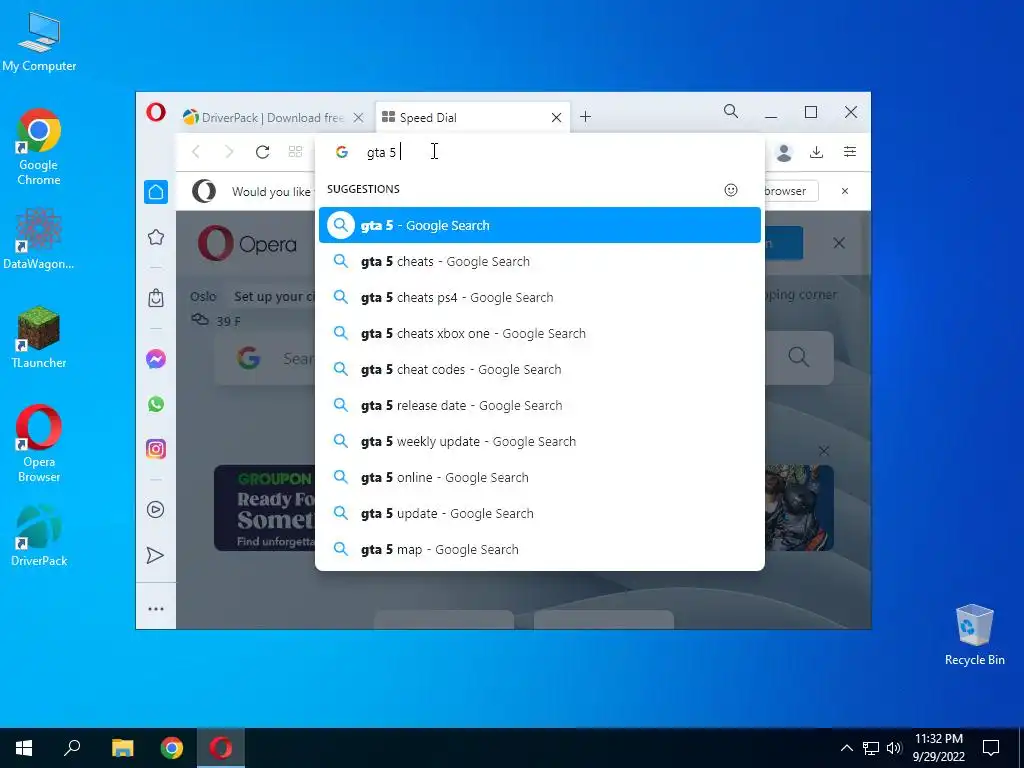1024x768 pixels.
Task: Open the network icon in system tray
Action: pyautogui.click(x=871, y=748)
